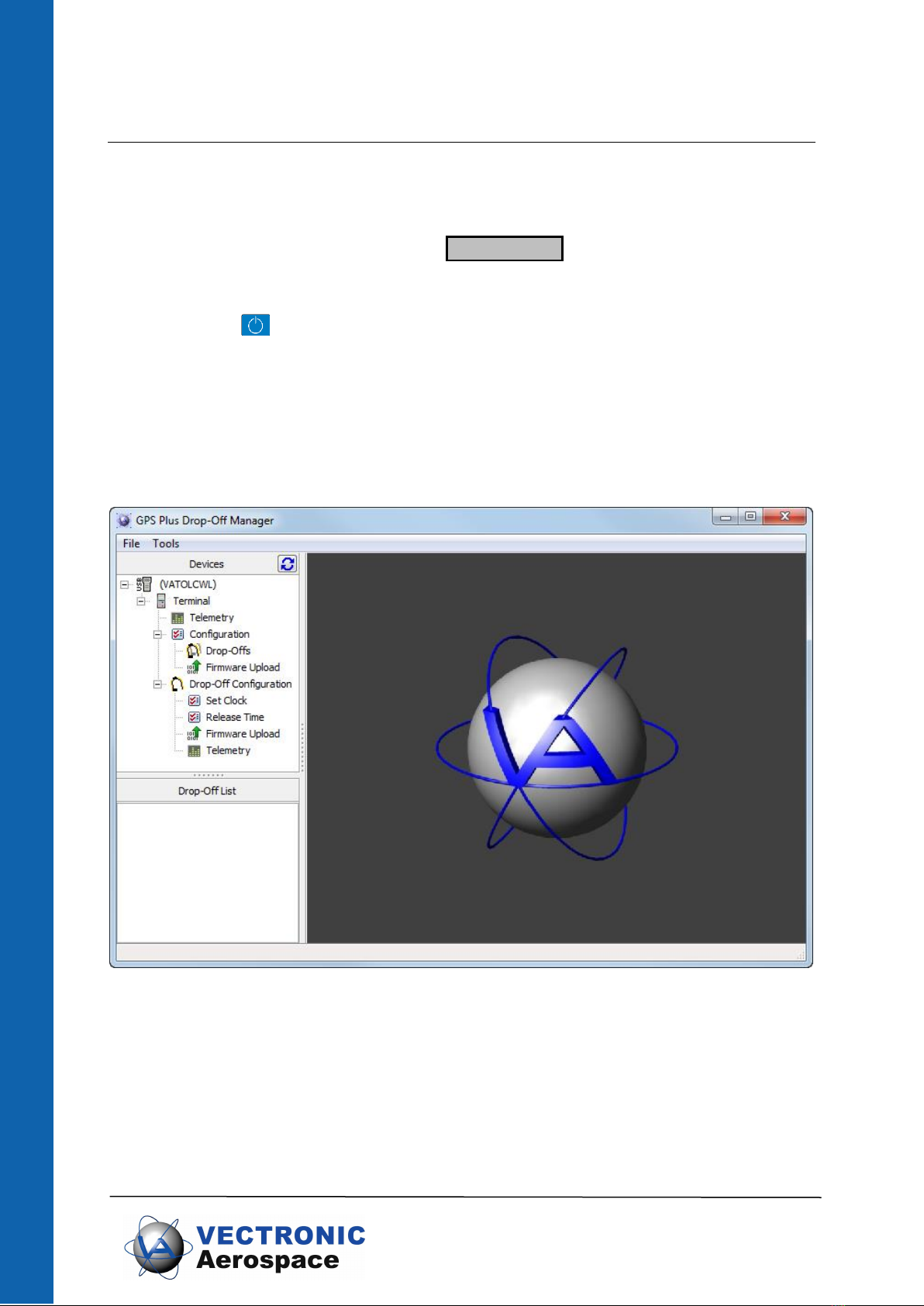Viewport: 924px width, 1306px height.
Task: Click the GPS Plus Drop-Off Manager title icon
Action: 124,520
